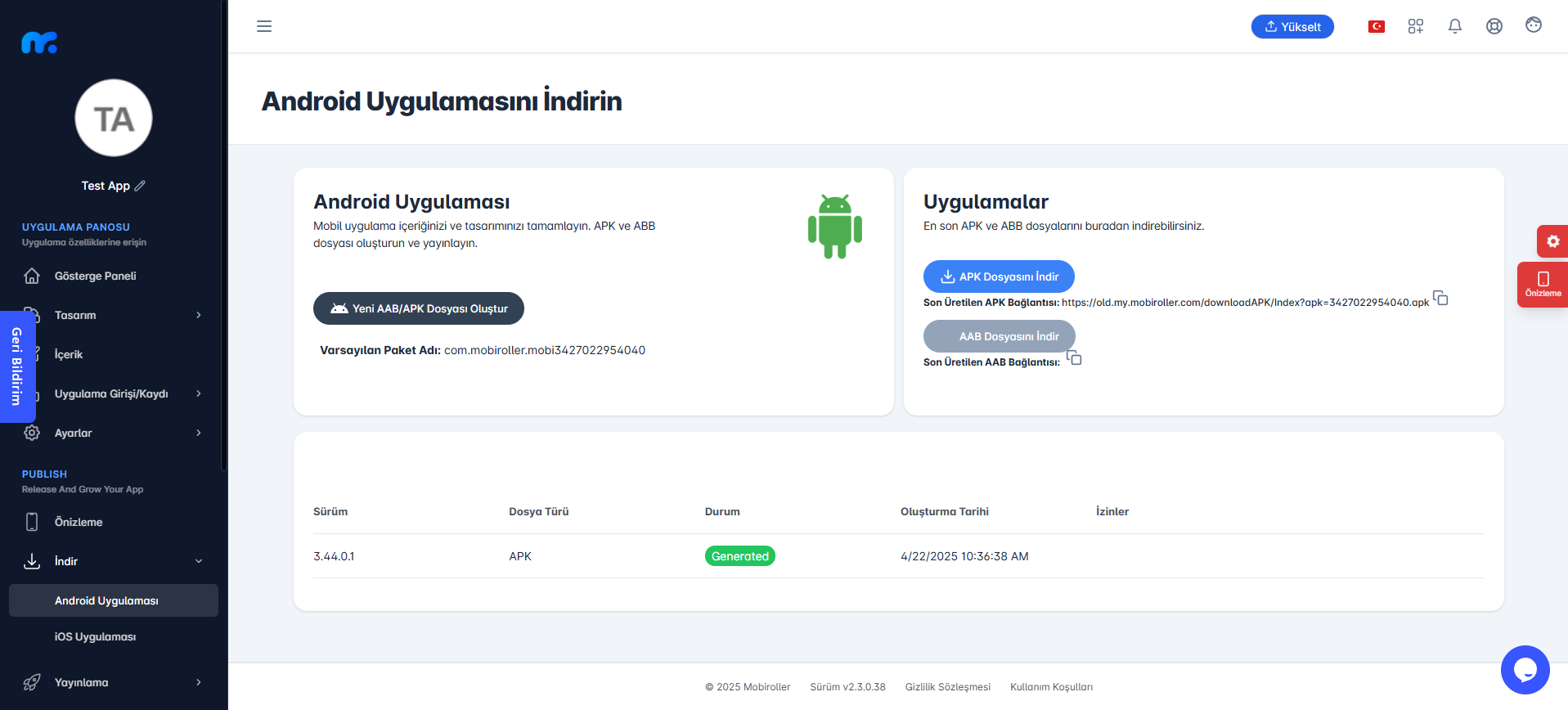This screenshot has width=1568, height=710.
Task: Open the Tasarım menu item
Action: coord(114,315)
